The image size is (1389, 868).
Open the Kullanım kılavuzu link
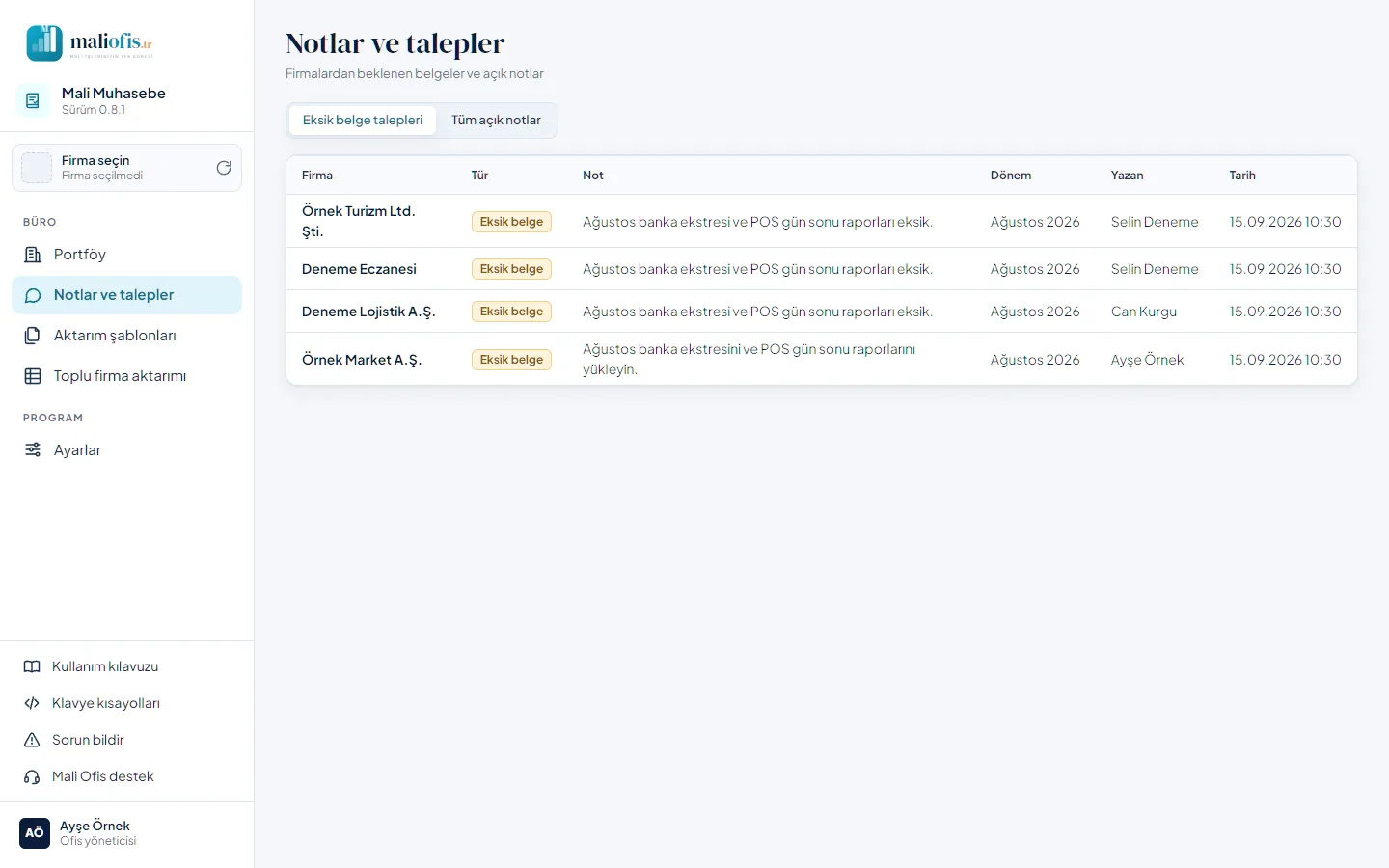[x=126, y=666]
